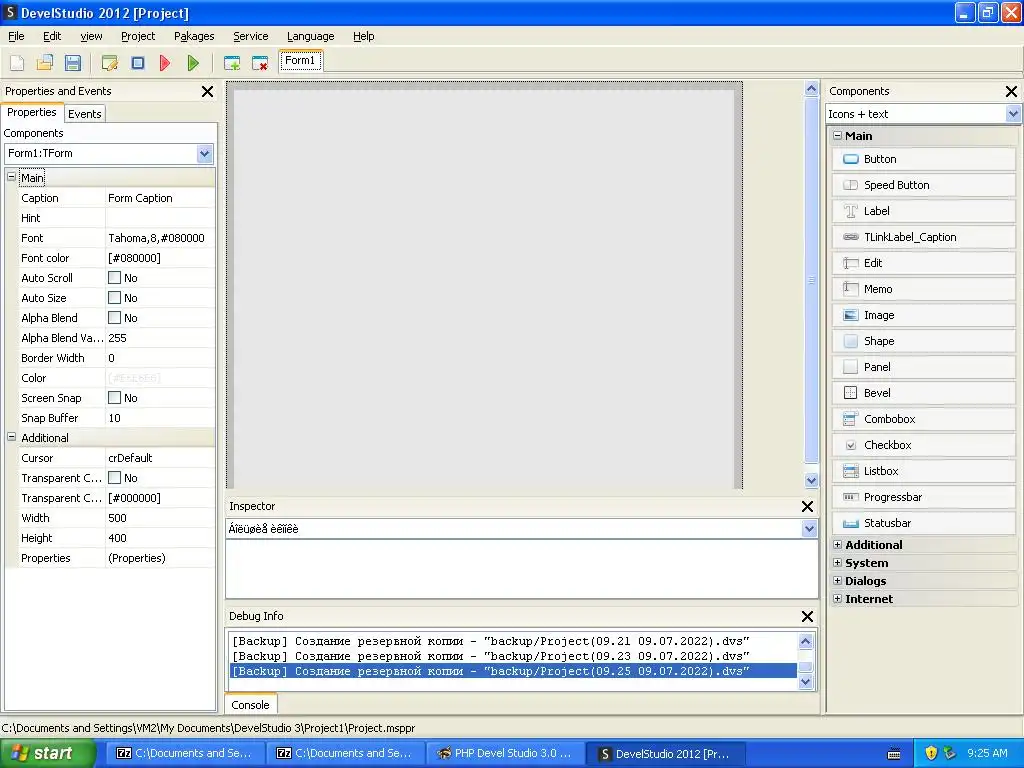
Task: Open the Service menu
Action: pos(251,36)
